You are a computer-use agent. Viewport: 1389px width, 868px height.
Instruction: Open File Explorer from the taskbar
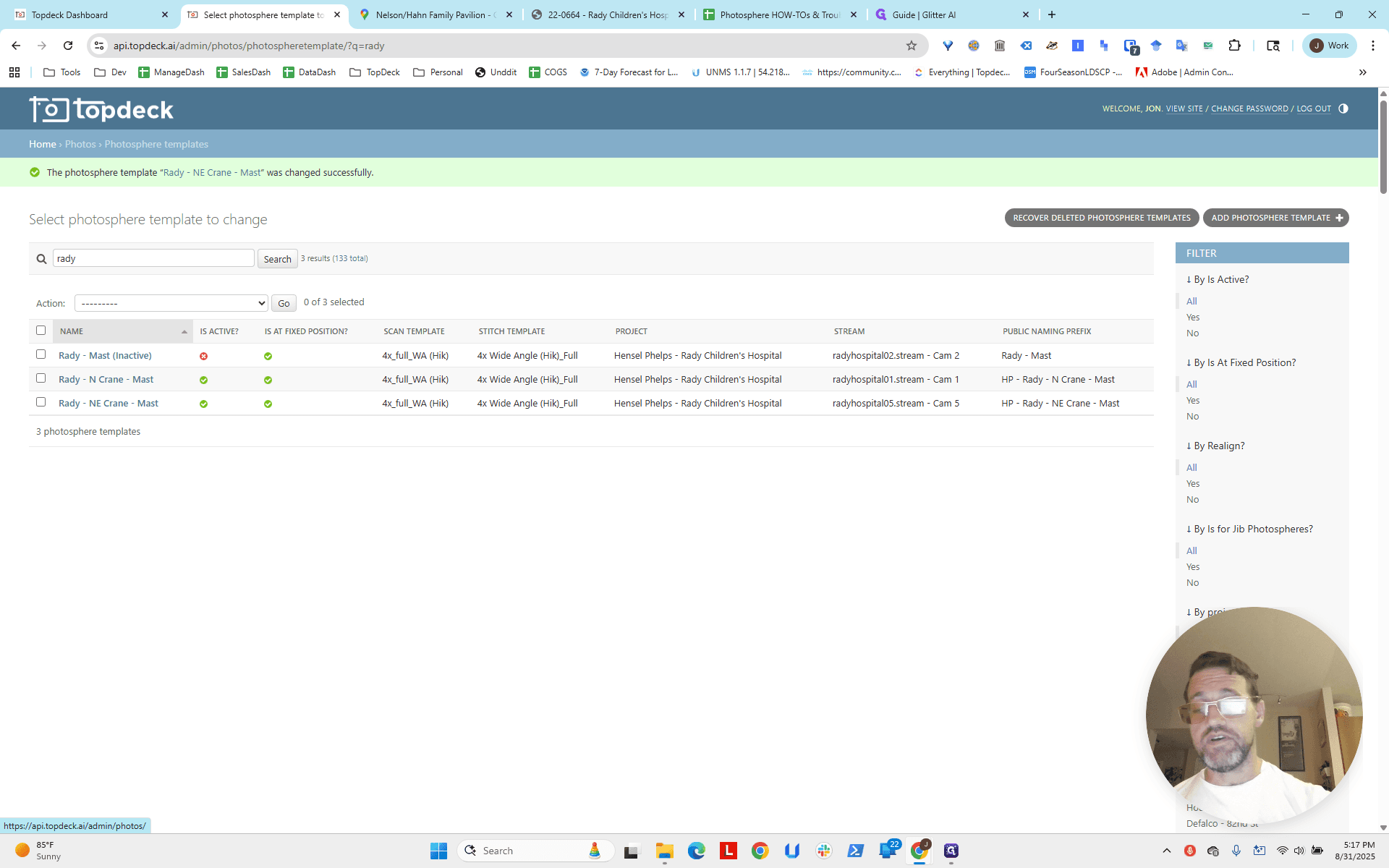(x=664, y=851)
